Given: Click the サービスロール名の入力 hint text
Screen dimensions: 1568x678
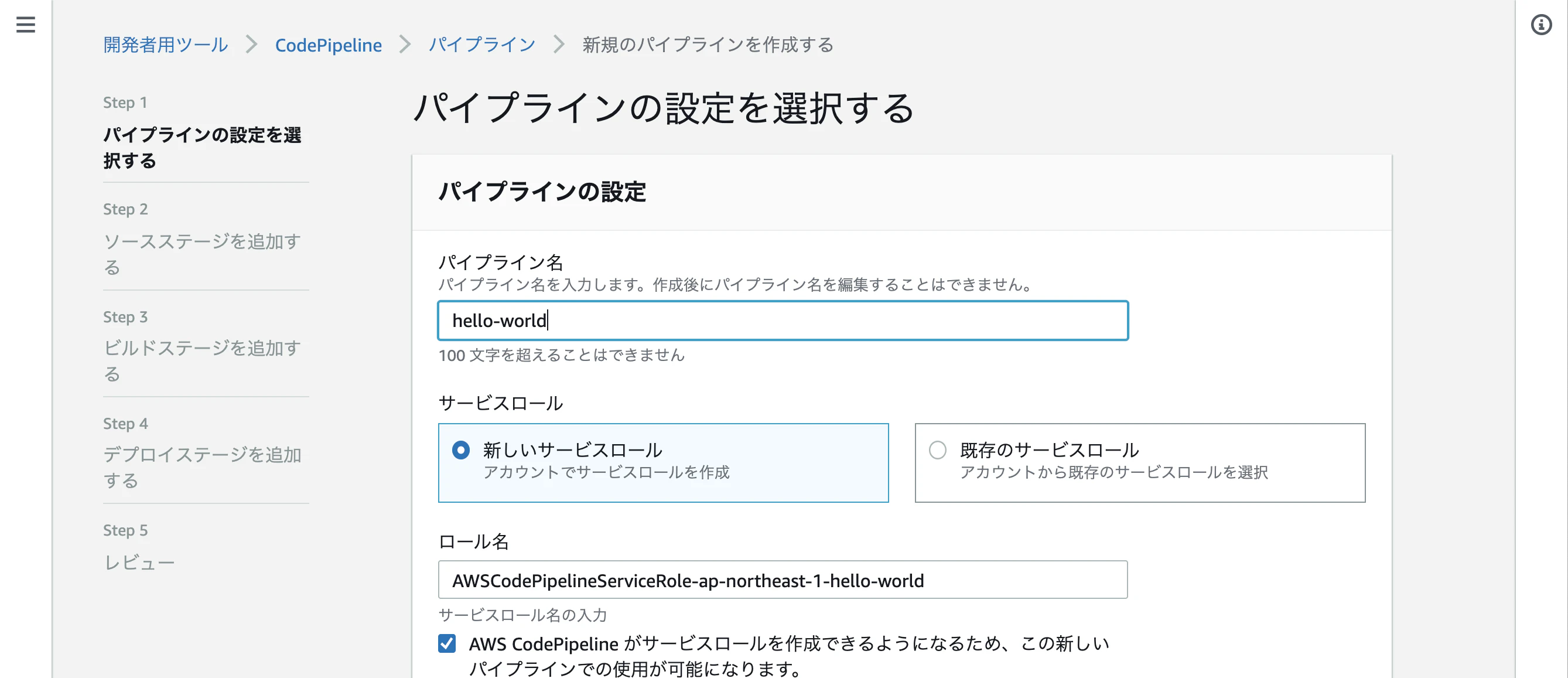Looking at the screenshot, I should coord(522,615).
